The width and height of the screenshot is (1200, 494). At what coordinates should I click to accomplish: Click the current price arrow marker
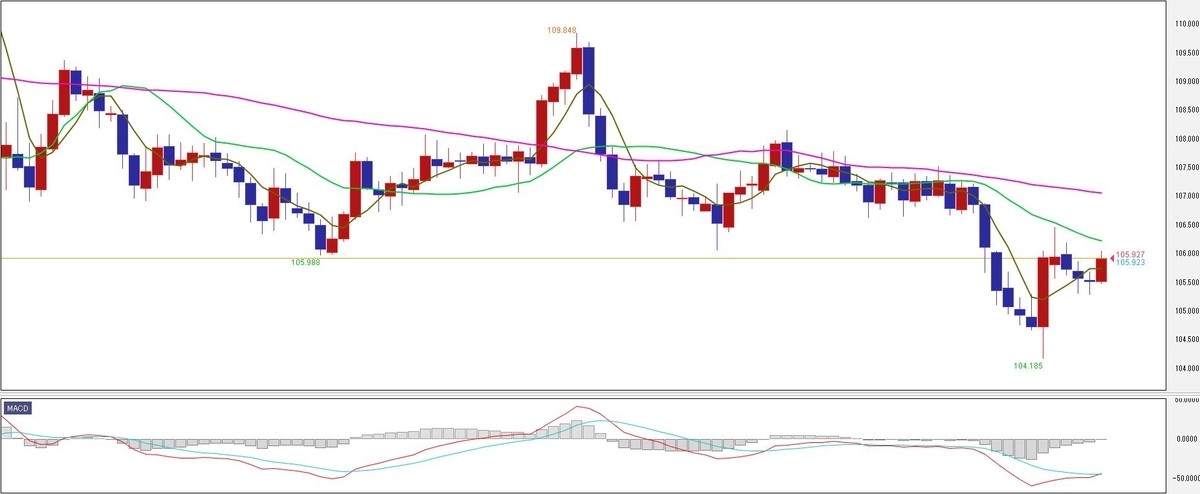pyautogui.click(x=1113, y=257)
